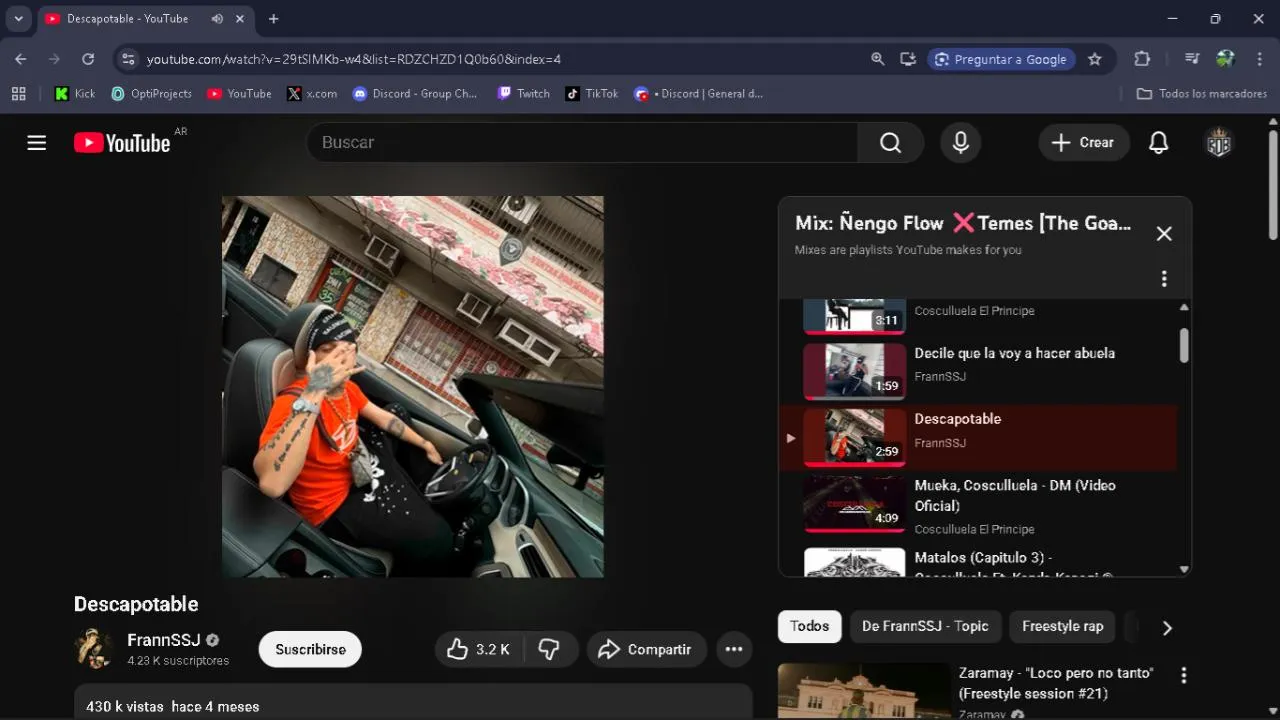Image resolution: width=1280 pixels, height=720 pixels.
Task: Open the Todos los marcadores folder
Action: (1202, 93)
